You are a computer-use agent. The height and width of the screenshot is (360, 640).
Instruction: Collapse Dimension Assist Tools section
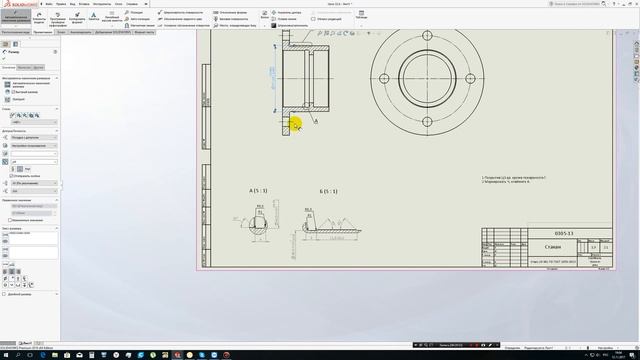pyautogui.click(x=56, y=78)
